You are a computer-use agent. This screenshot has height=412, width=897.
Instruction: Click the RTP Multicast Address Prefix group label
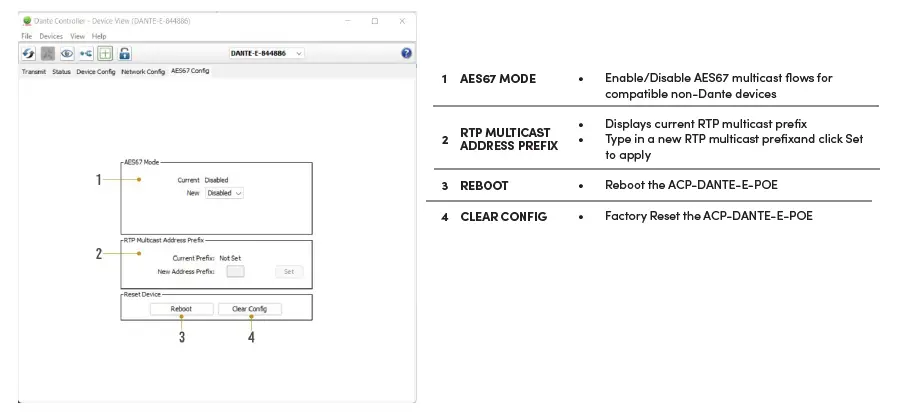click(x=164, y=240)
